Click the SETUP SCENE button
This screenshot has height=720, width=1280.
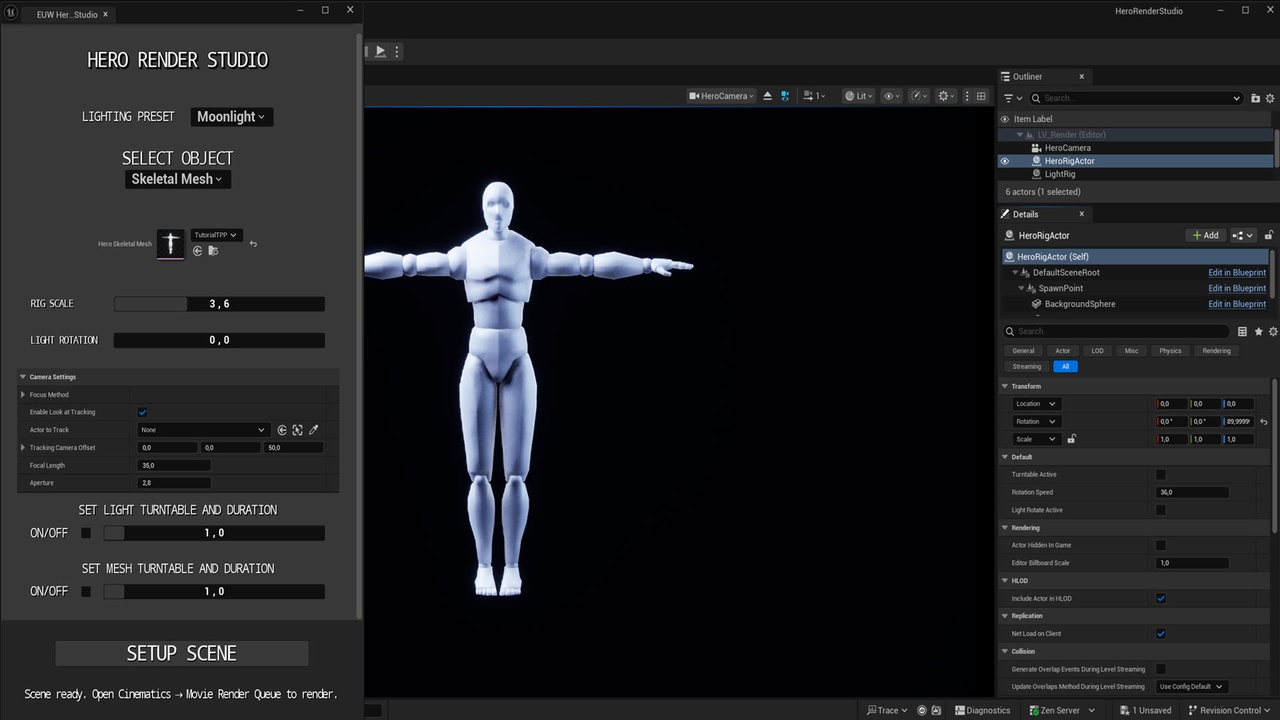pos(182,653)
